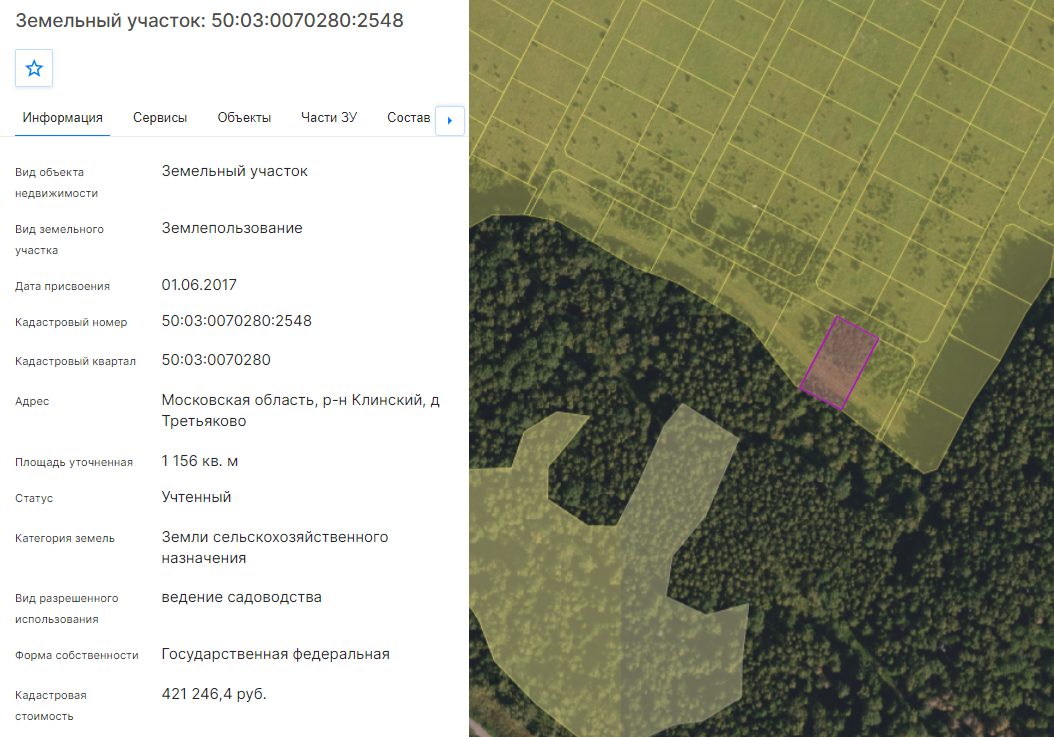Click the Кадастровый квартал label

coord(75,361)
